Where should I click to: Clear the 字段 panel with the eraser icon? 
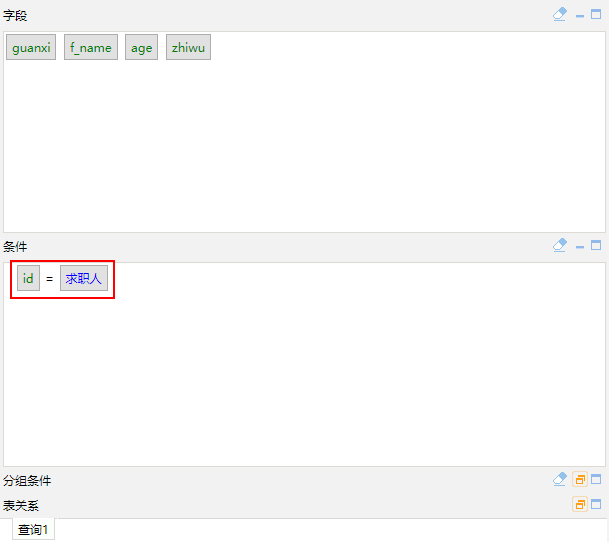point(560,15)
